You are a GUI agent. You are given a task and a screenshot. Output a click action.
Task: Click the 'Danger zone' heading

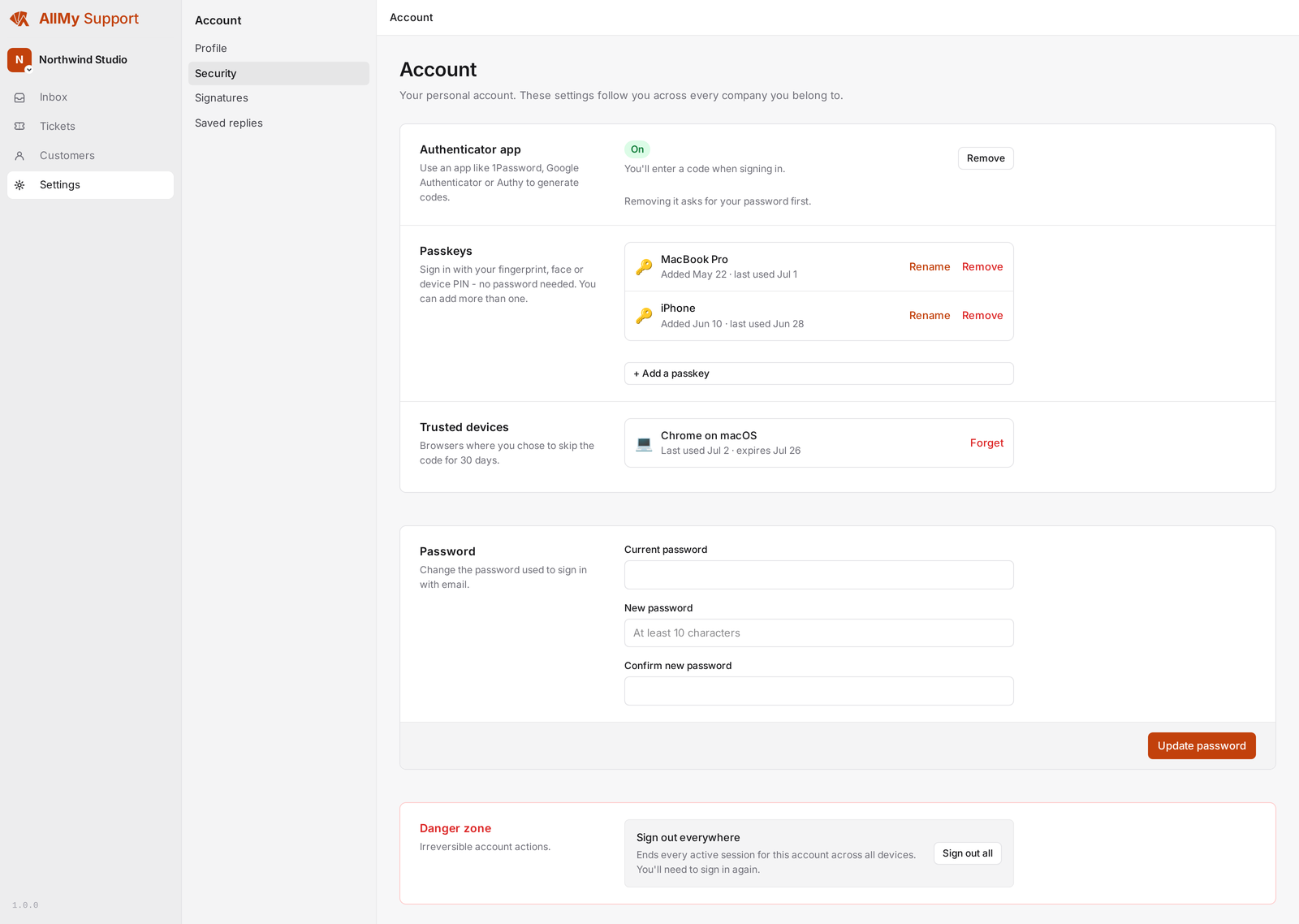[x=455, y=829]
